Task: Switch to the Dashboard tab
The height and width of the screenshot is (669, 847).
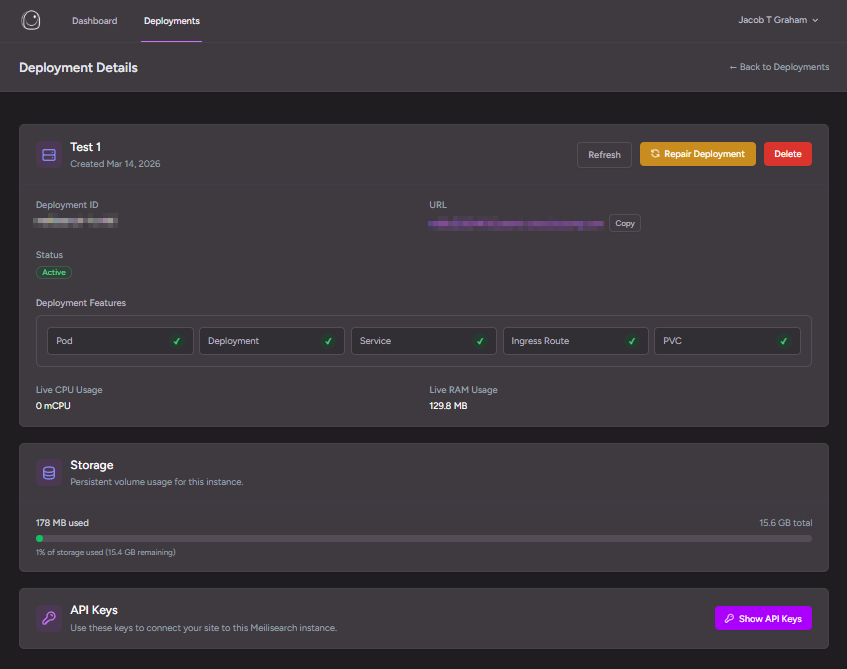Action: (94, 20)
